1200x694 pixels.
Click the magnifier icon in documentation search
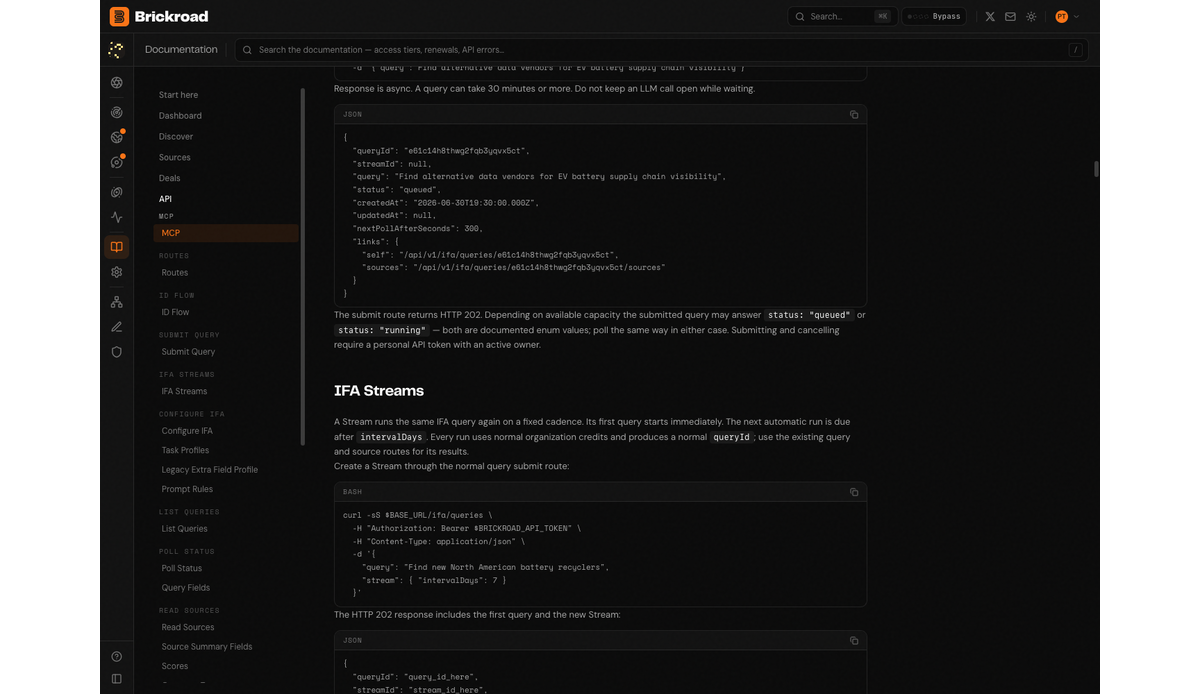pos(246,50)
